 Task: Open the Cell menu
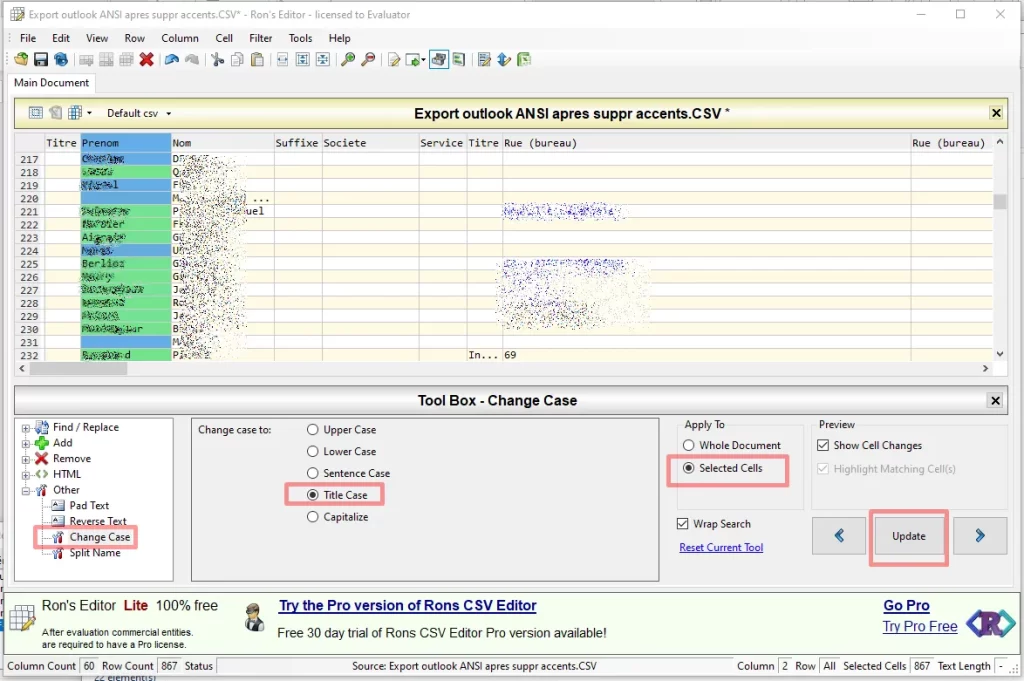[224, 38]
